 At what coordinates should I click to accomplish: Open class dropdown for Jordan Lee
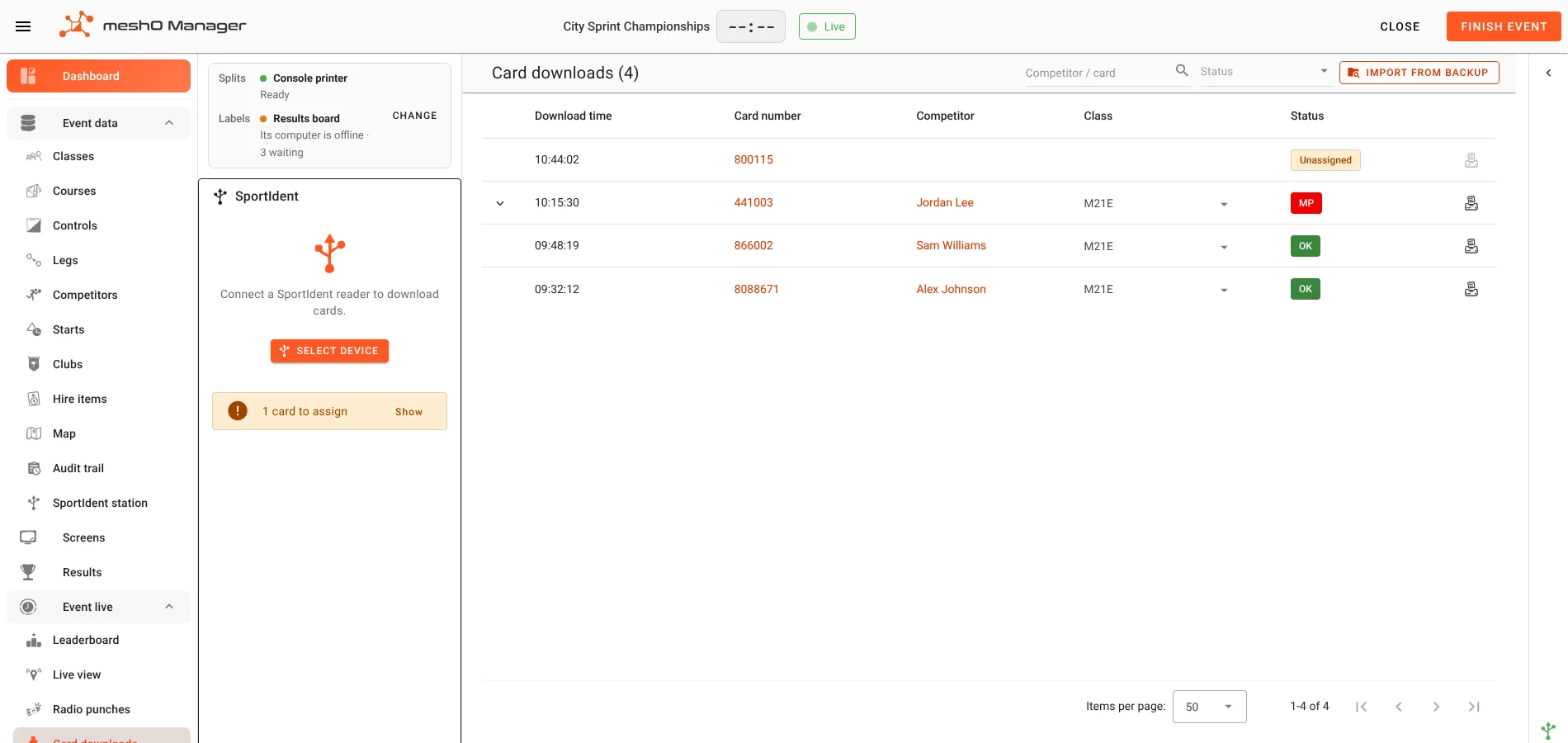(1224, 204)
